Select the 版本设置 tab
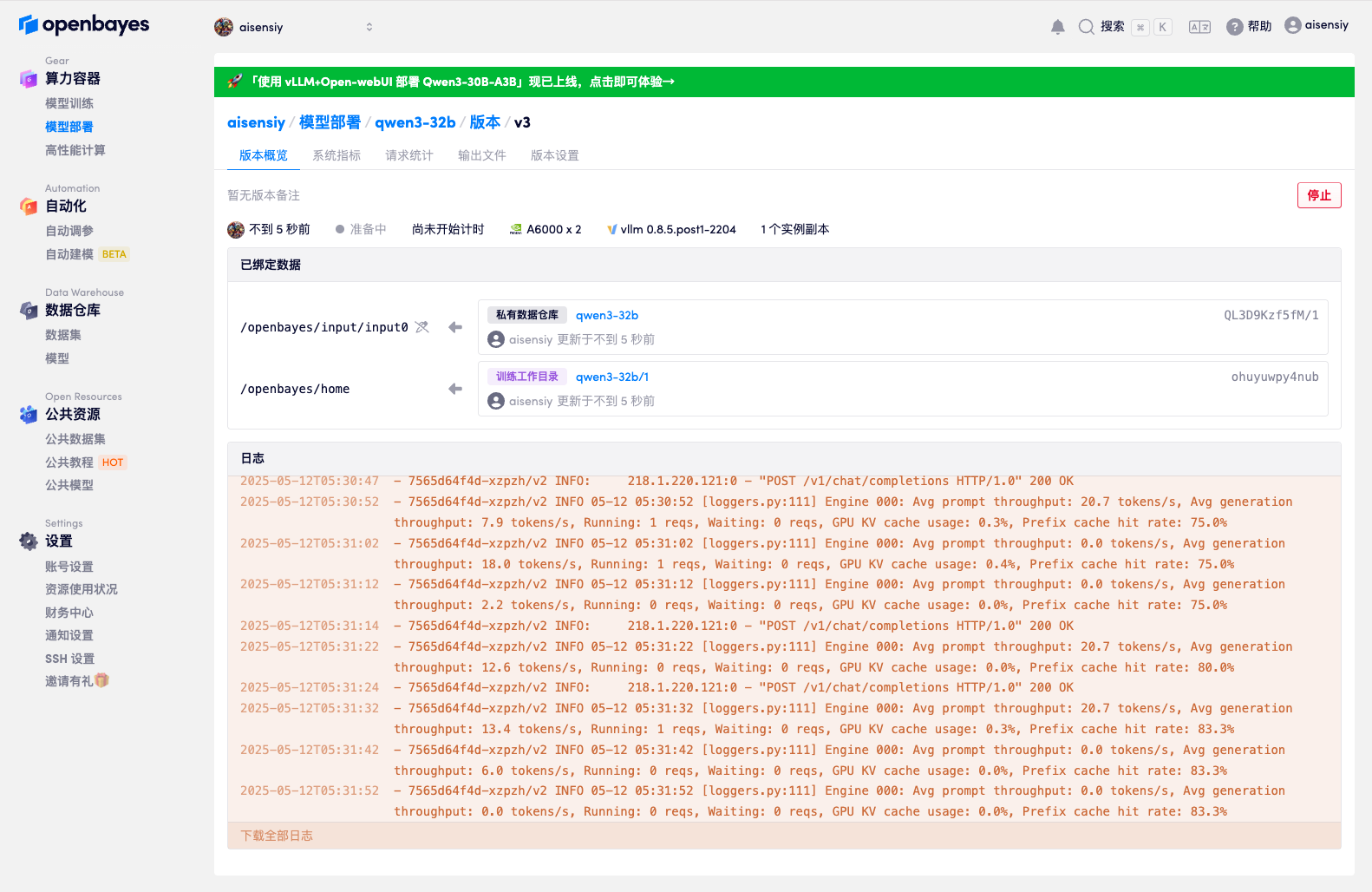Image resolution: width=1372 pixels, height=892 pixels. point(554,155)
